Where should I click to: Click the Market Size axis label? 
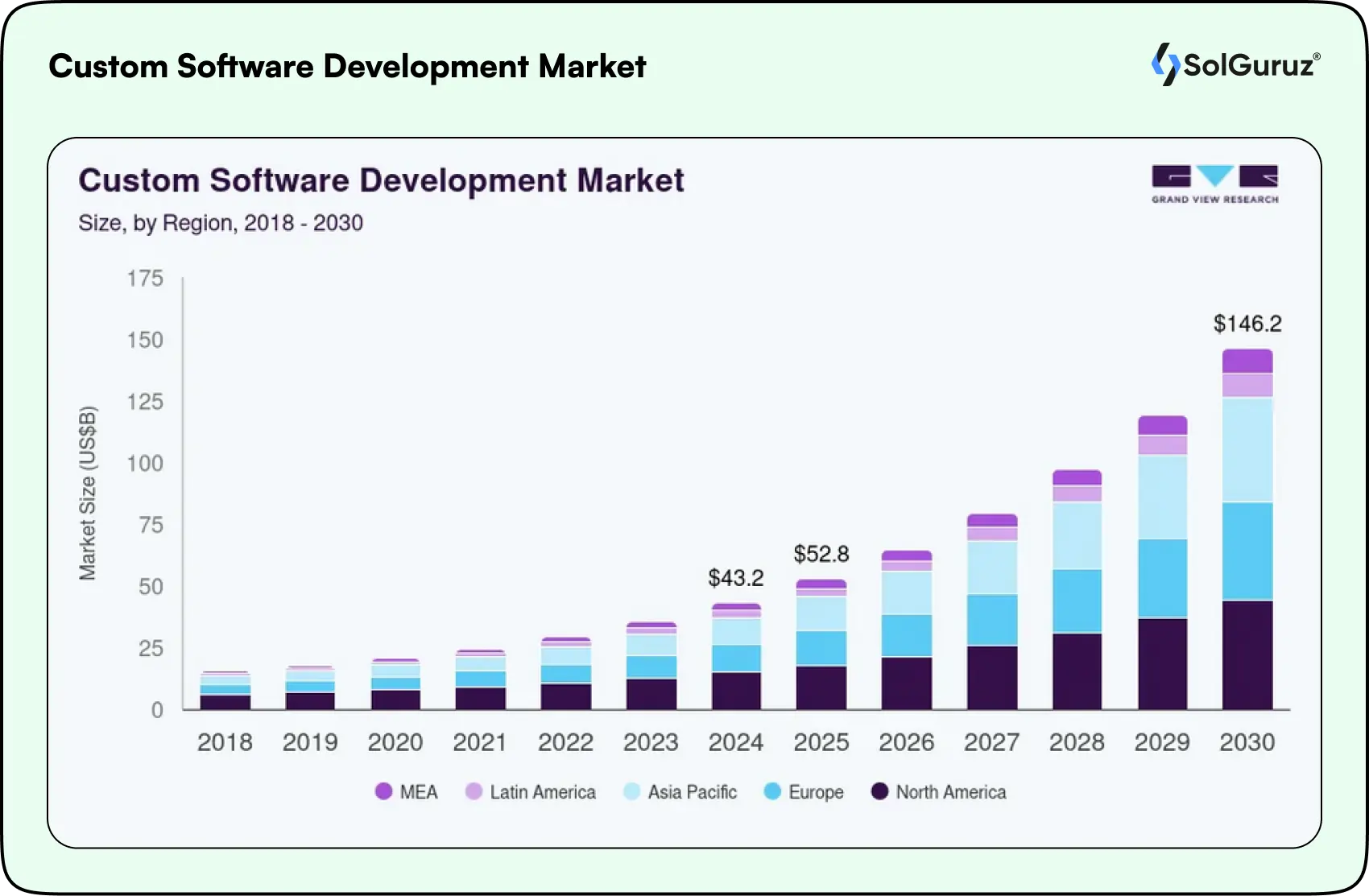click(90, 493)
